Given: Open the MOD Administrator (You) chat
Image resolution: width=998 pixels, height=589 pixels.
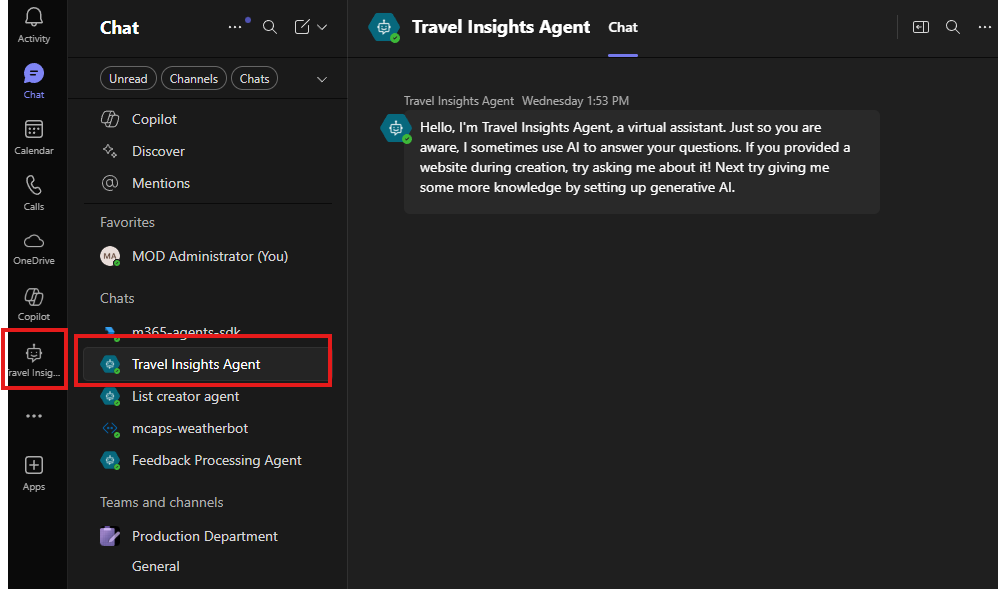Looking at the screenshot, I should (x=208, y=256).
